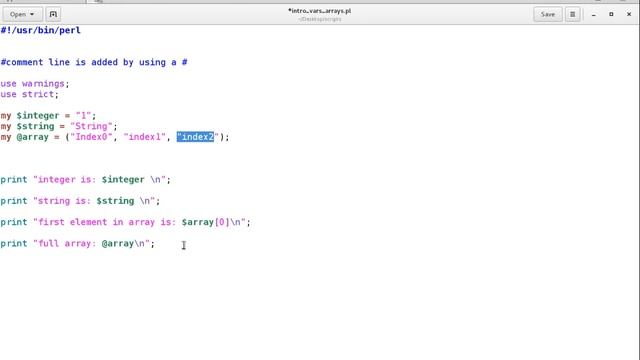This screenshot has height=360, width=640.
Task: Open the hamburger menu in the header bar
Action: [573, 14]
